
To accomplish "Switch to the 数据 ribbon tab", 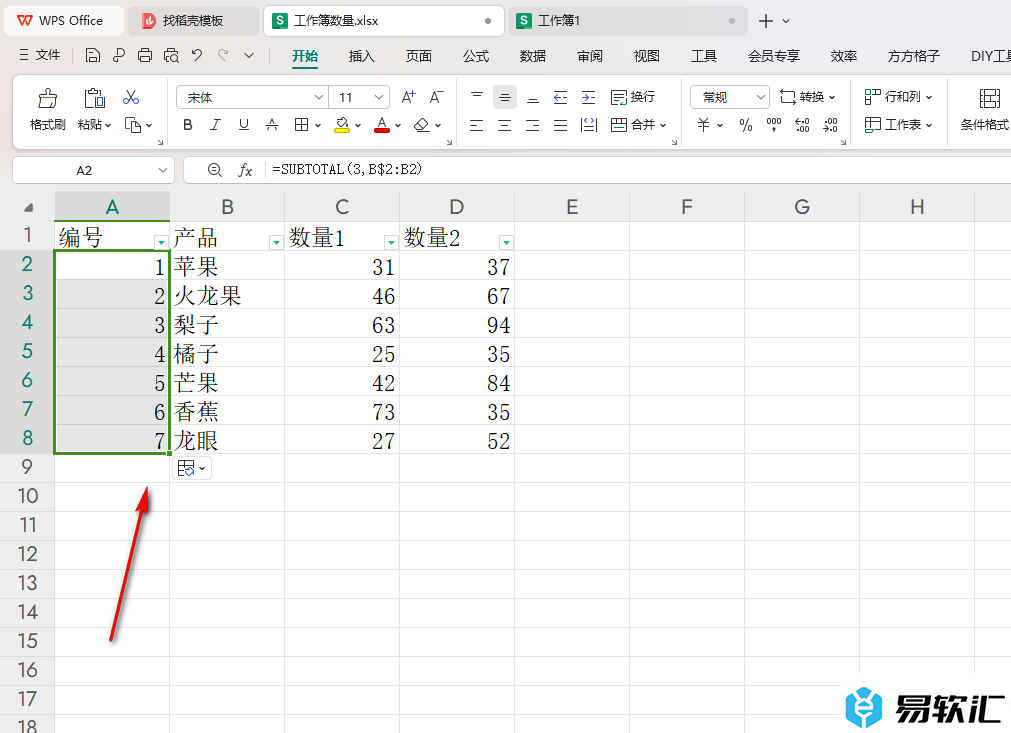I will click(533, 56).
